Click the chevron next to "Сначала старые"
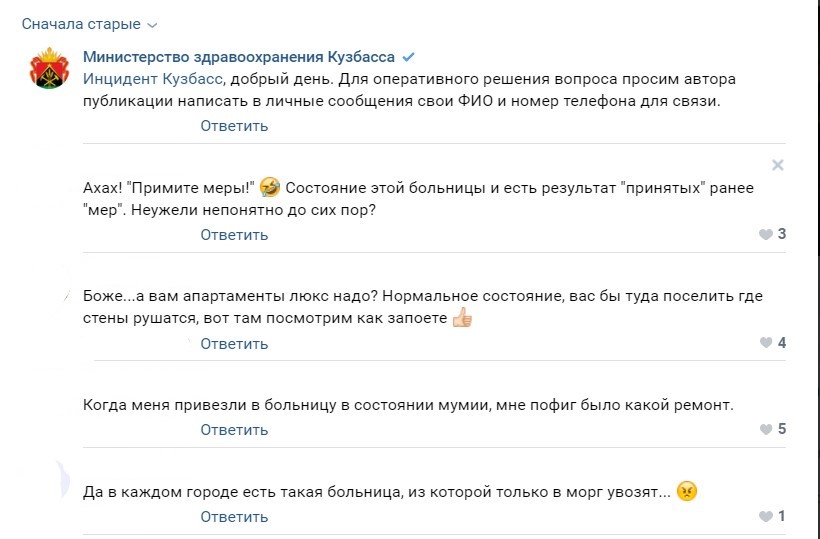Screen dimensions: 820x539 [152, 25]
